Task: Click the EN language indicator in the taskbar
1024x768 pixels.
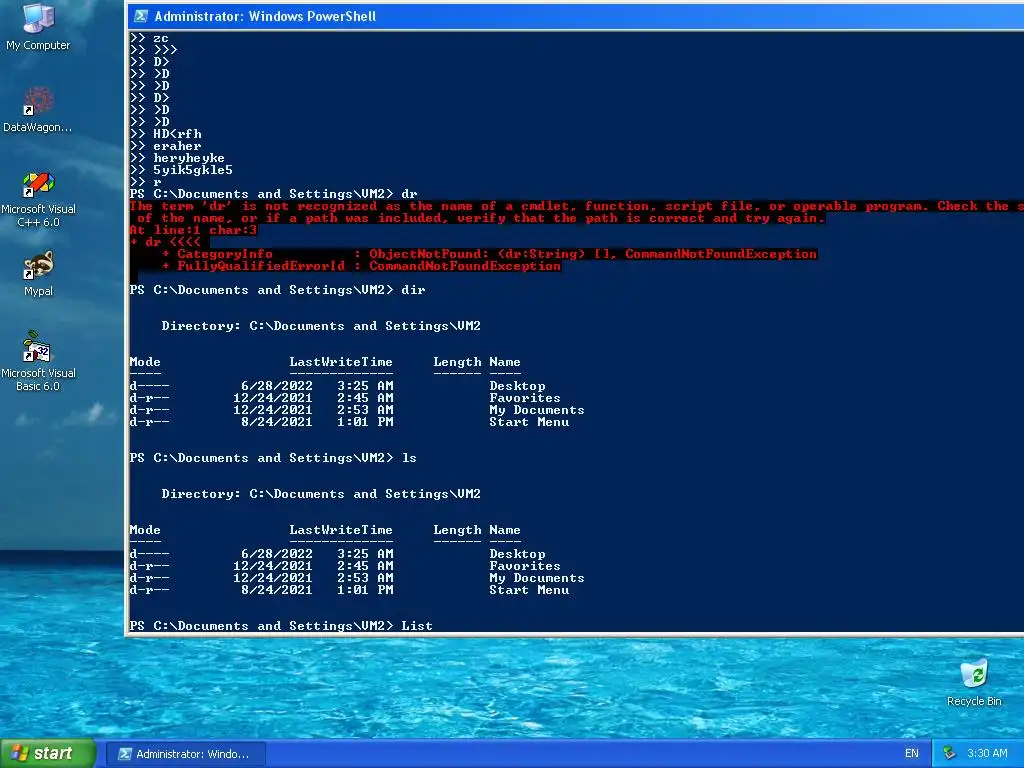Action: 912,754
